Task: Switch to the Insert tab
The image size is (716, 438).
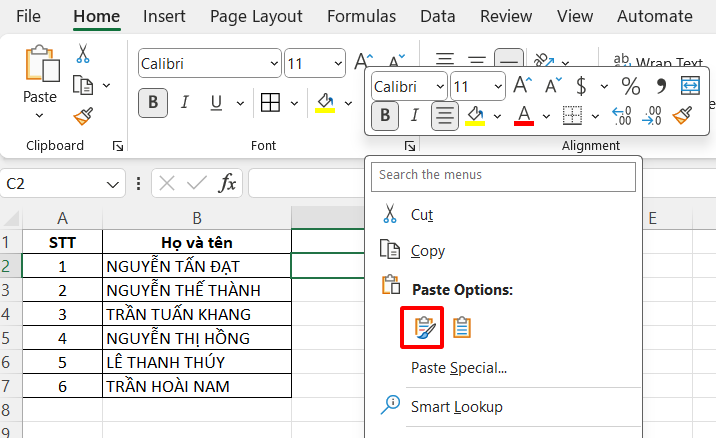Action: pos(164,16)
